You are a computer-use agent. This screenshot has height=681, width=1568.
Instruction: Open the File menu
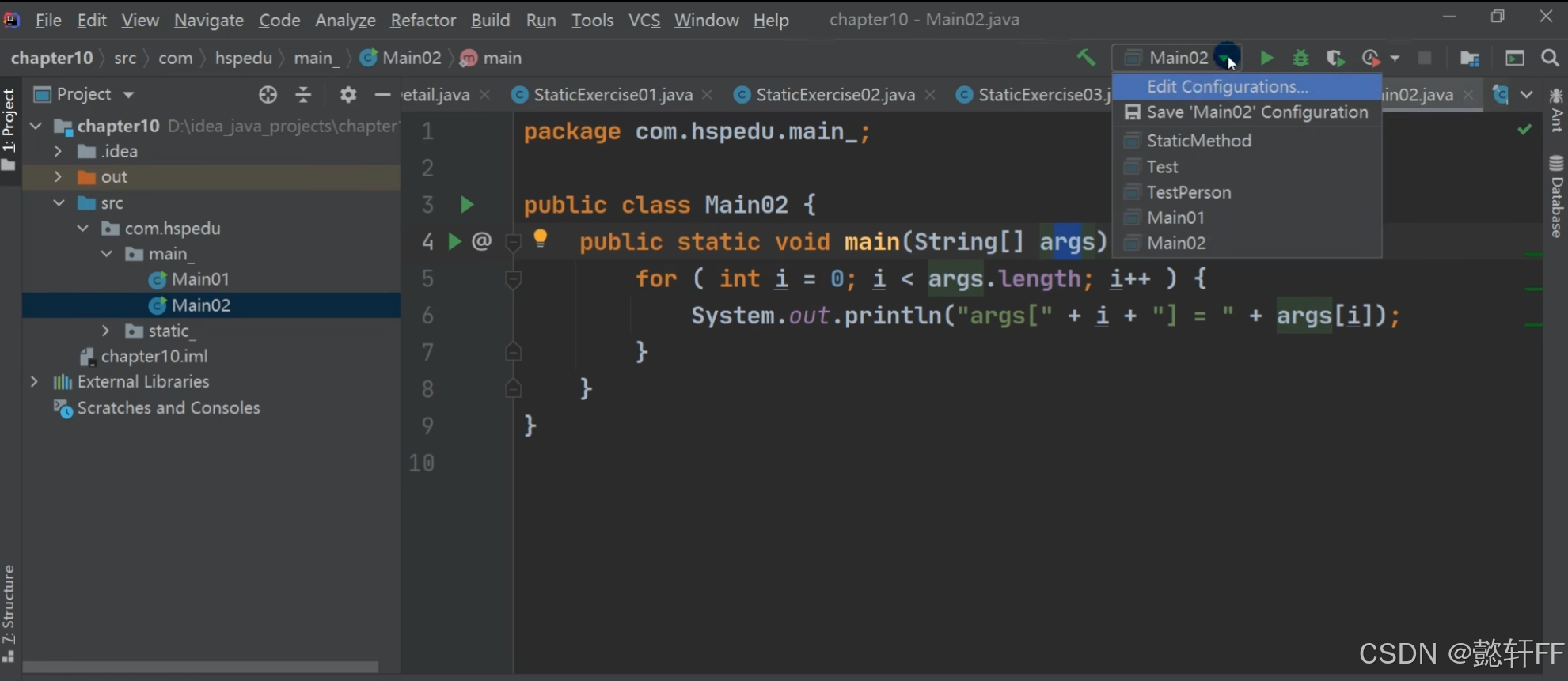48,20
